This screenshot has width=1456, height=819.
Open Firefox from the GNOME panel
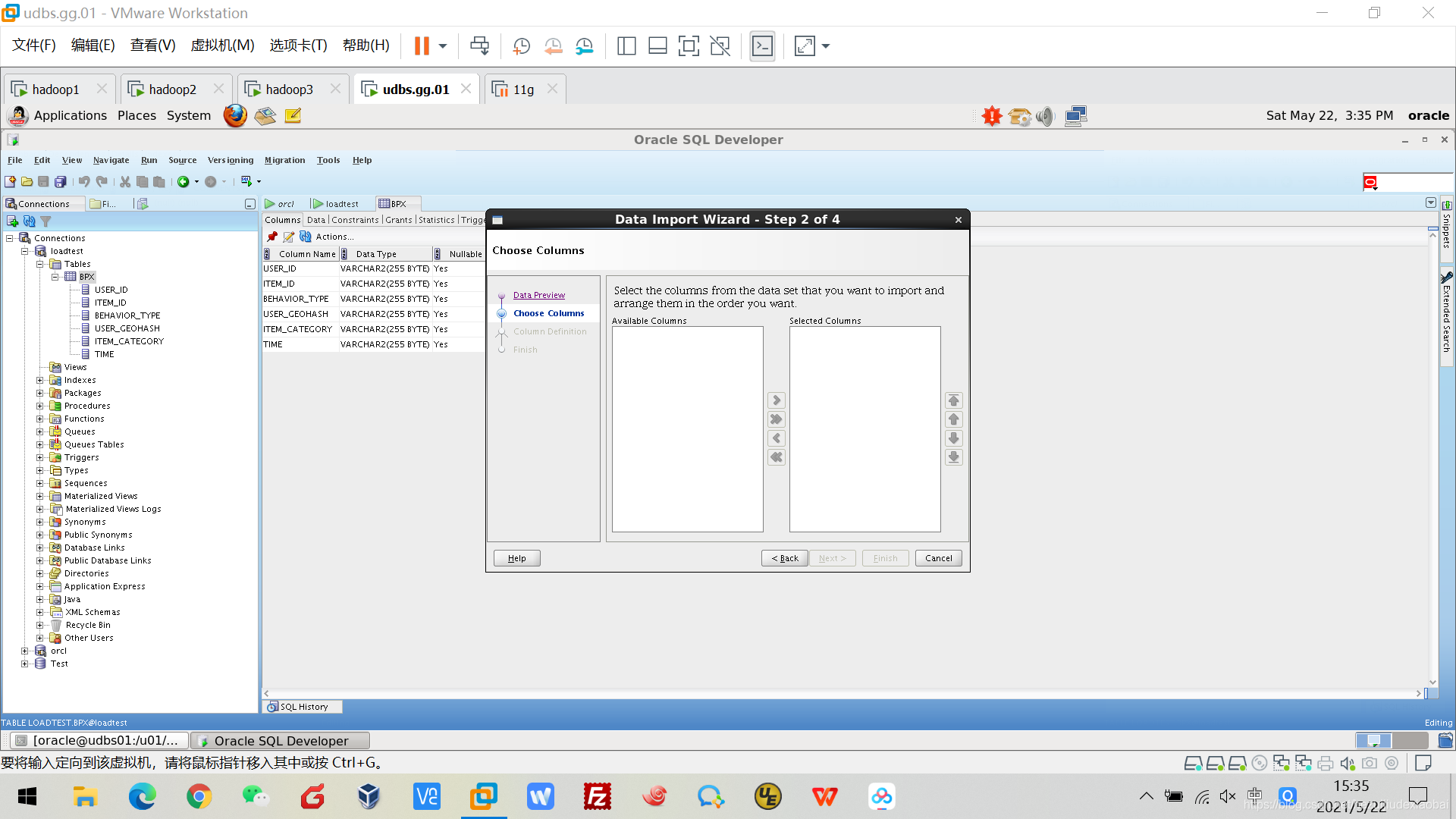pos(235,115)
